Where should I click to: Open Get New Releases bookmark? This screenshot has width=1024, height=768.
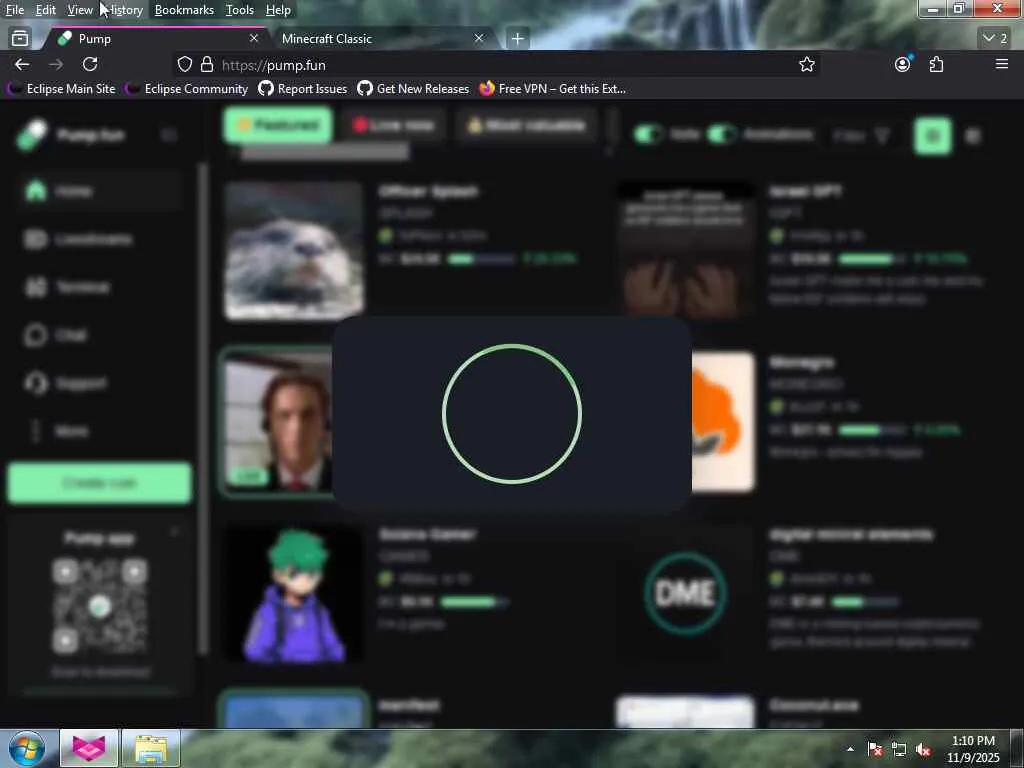(x=413, y=89)
